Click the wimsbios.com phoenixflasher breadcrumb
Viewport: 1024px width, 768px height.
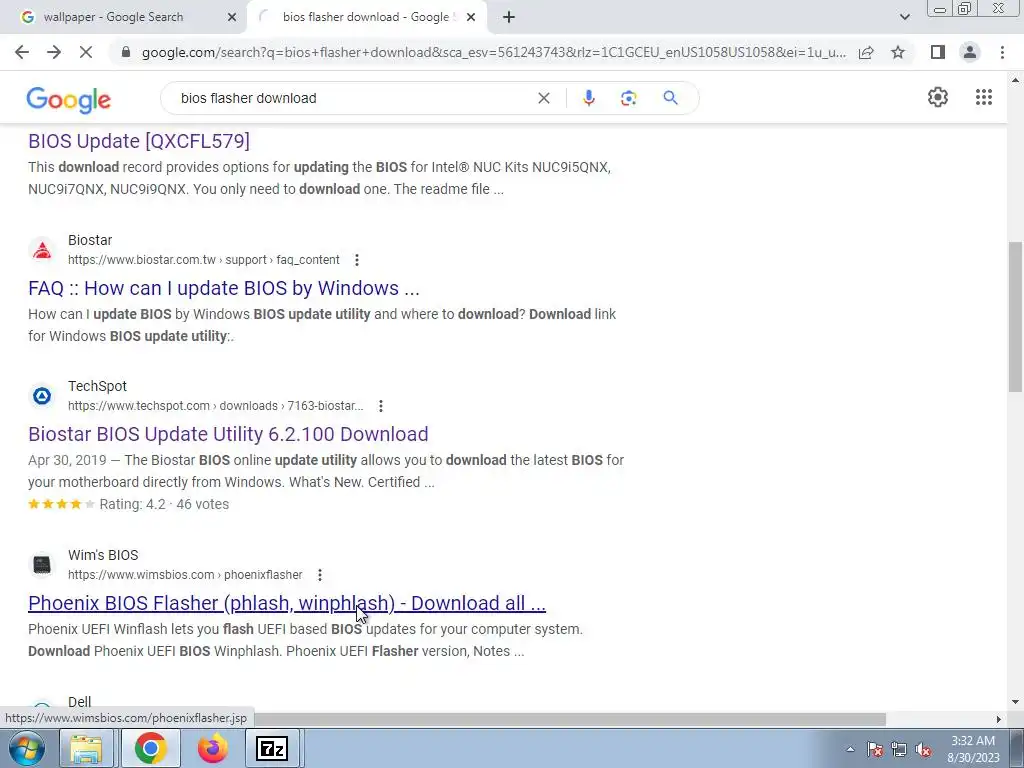pyautogui.click(x=185, y=575)
